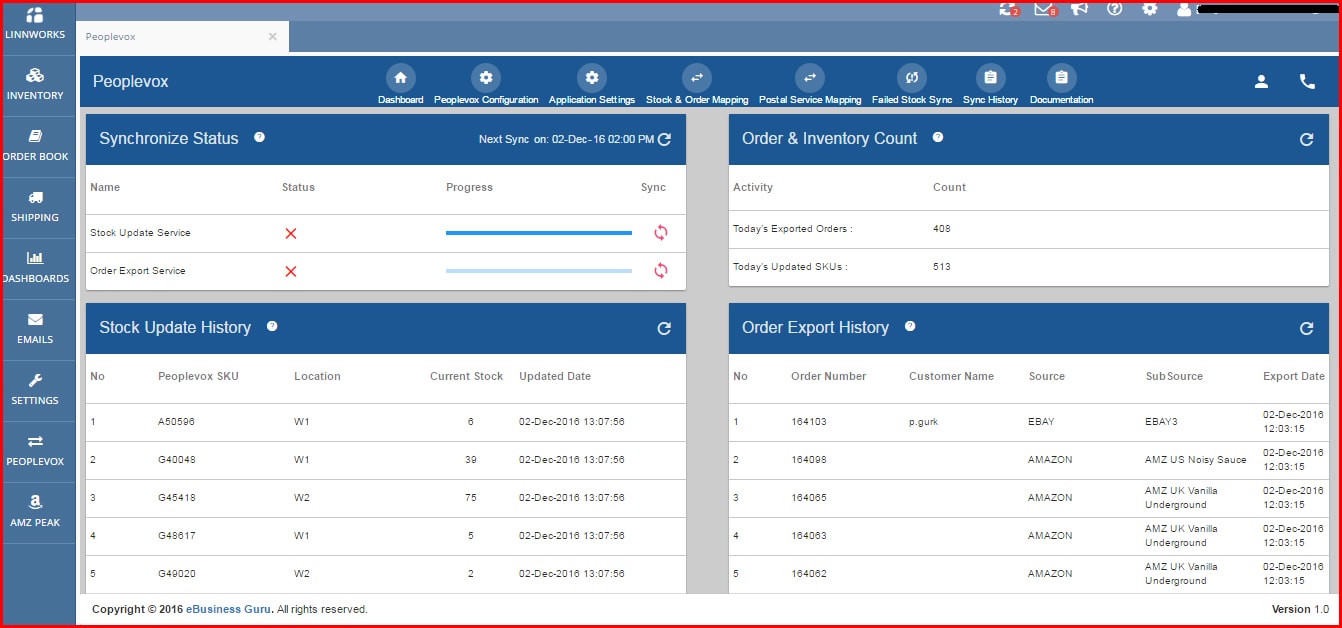Viewport: 1342px width, 628px height.
Task: Select SKU G48617 in Stock Update History
Action: 176,536
